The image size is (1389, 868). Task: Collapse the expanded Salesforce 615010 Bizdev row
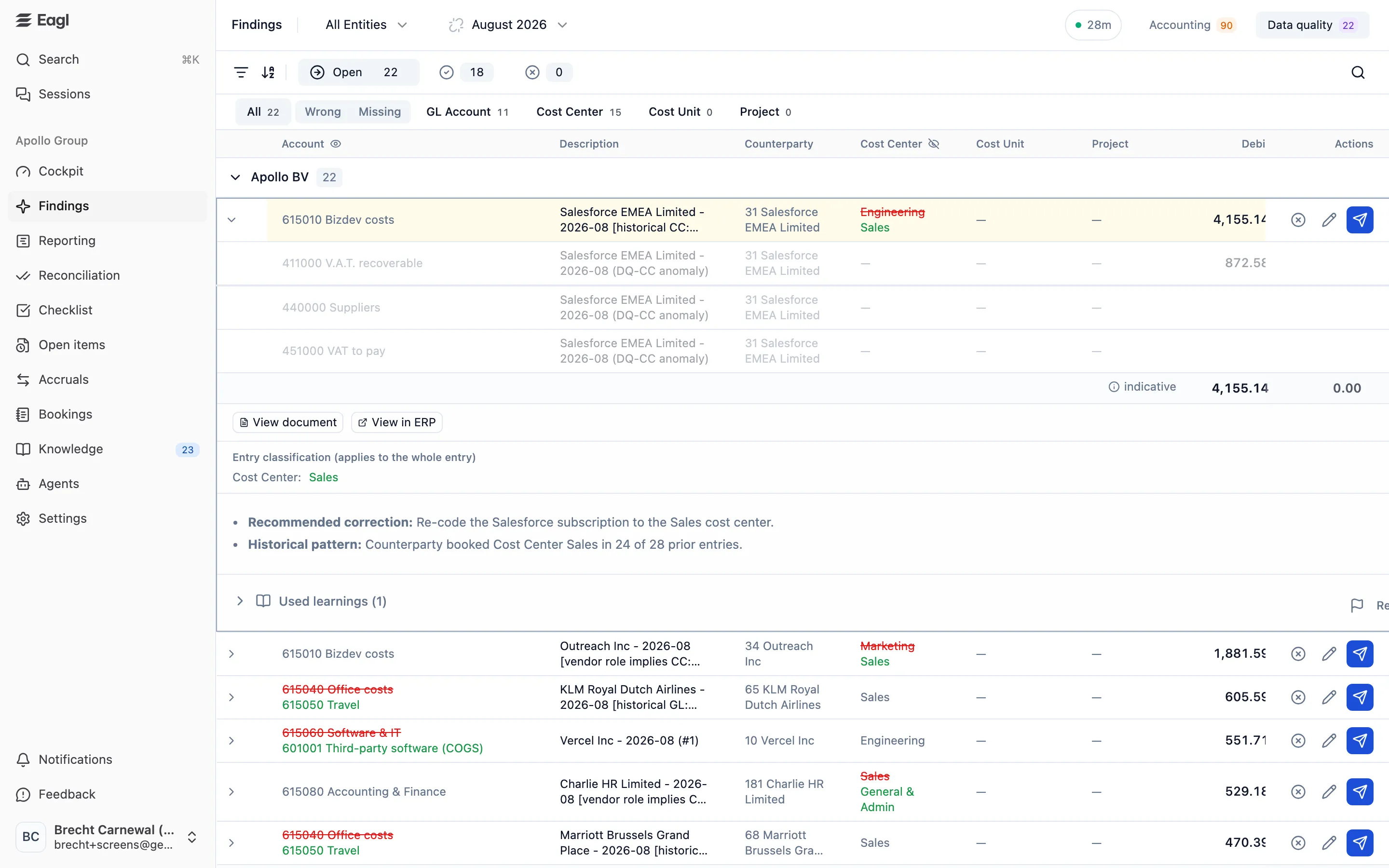pyautogui.click(x=232, y=220)
